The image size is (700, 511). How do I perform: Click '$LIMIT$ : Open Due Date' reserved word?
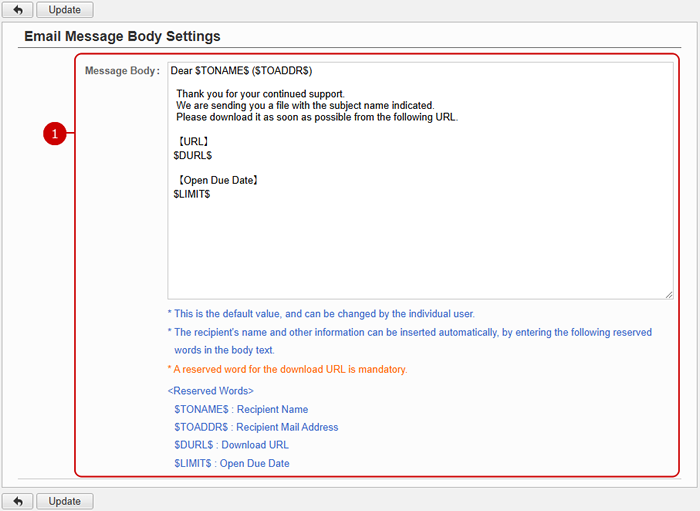232,463
